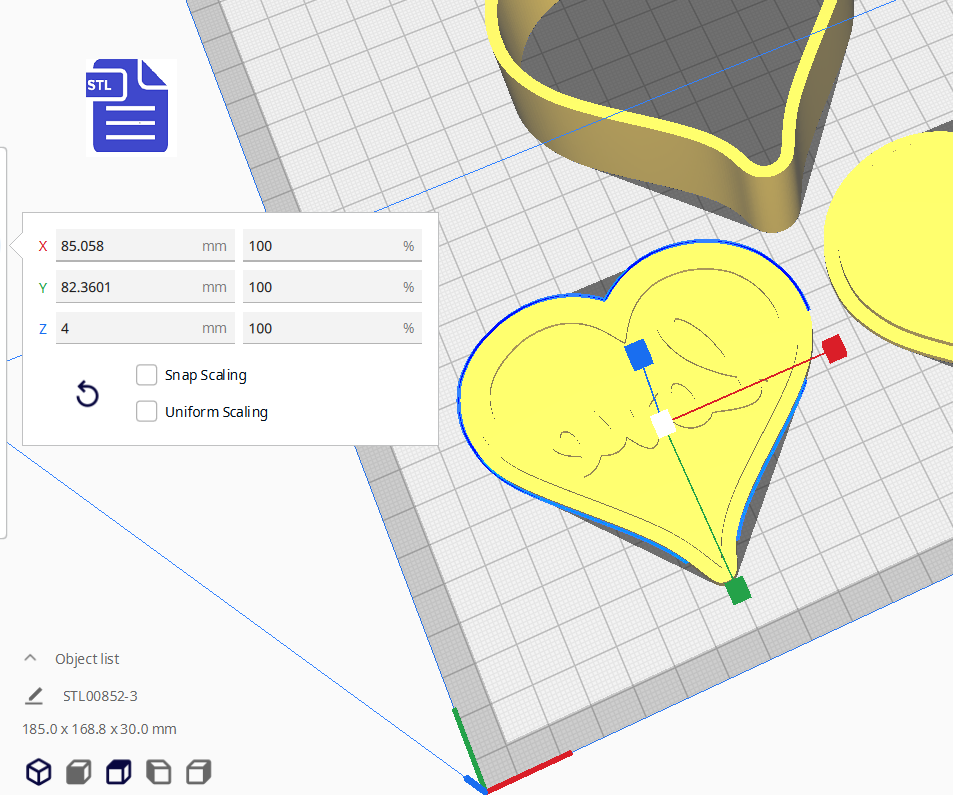Click the Z dimension field showing 4
The height and width of the screenshot is (795, 953).
click(145, 328)
